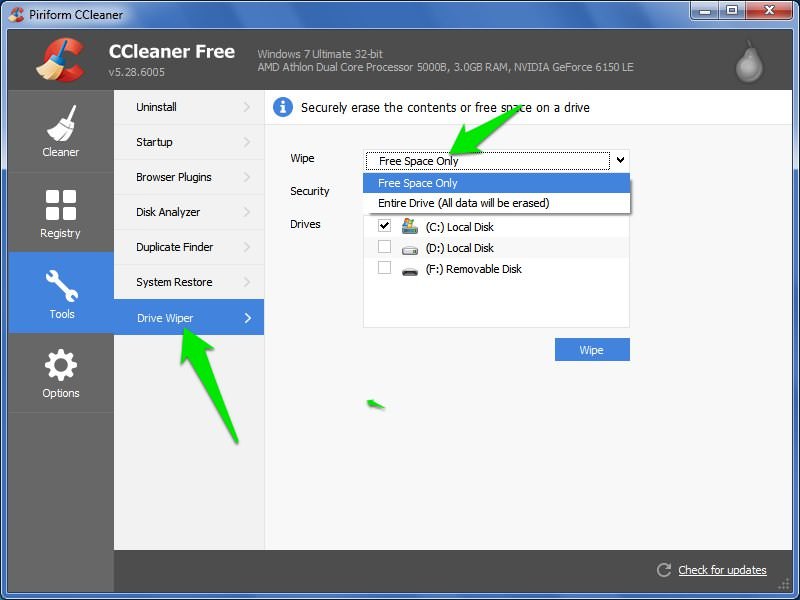Click the Security label

coord(310,191)
